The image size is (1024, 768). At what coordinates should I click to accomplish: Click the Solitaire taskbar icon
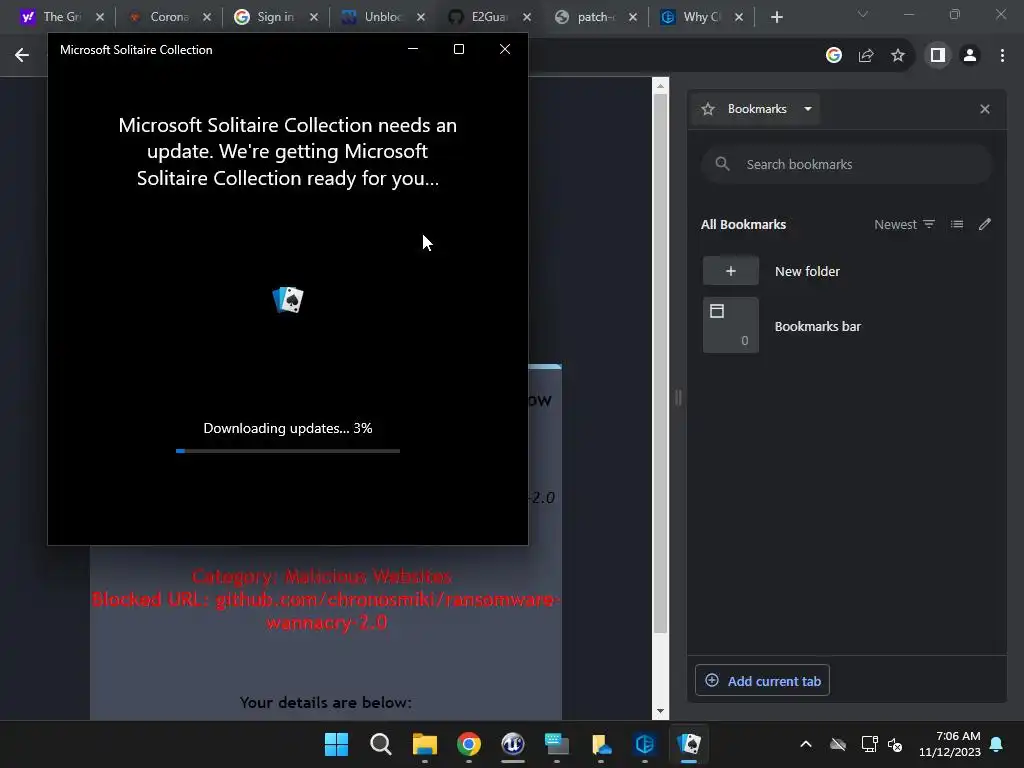click(689, 744)
